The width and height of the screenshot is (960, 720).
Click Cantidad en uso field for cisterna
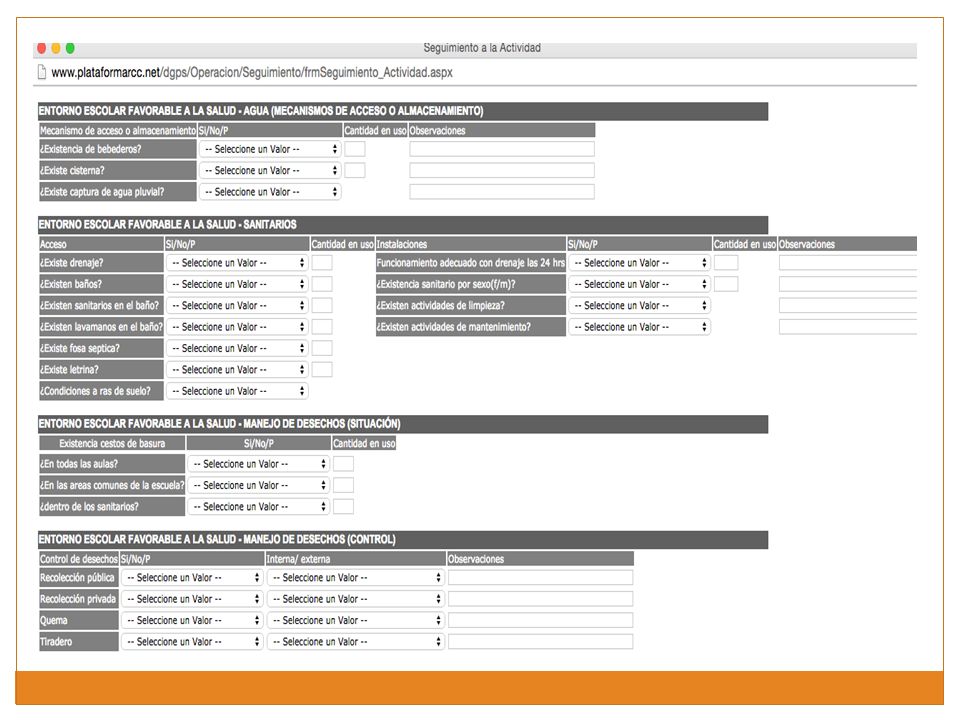[354, 170]
